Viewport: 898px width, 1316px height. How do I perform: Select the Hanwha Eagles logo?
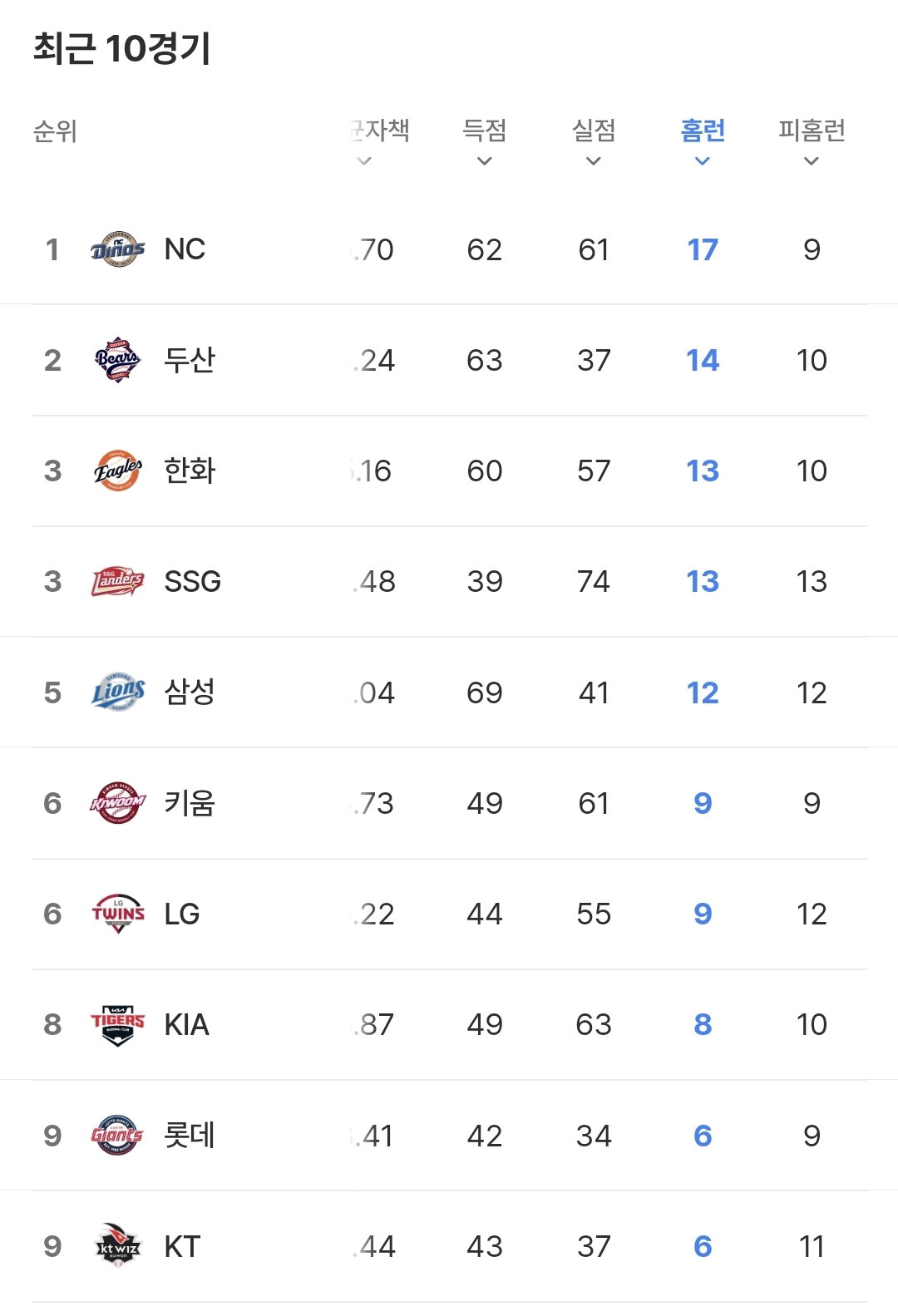[117, 471]
